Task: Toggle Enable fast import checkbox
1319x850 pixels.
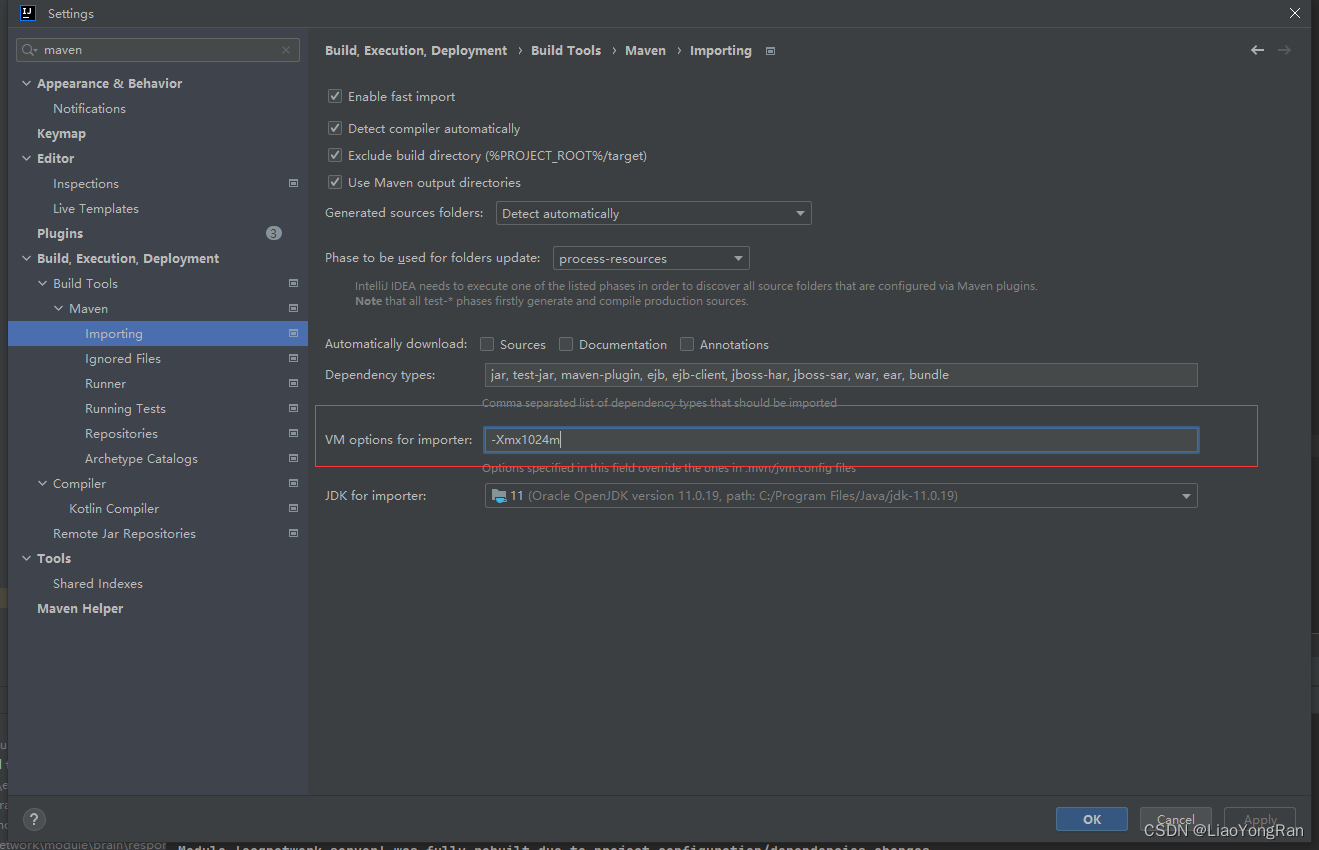Action: [335, 97]
